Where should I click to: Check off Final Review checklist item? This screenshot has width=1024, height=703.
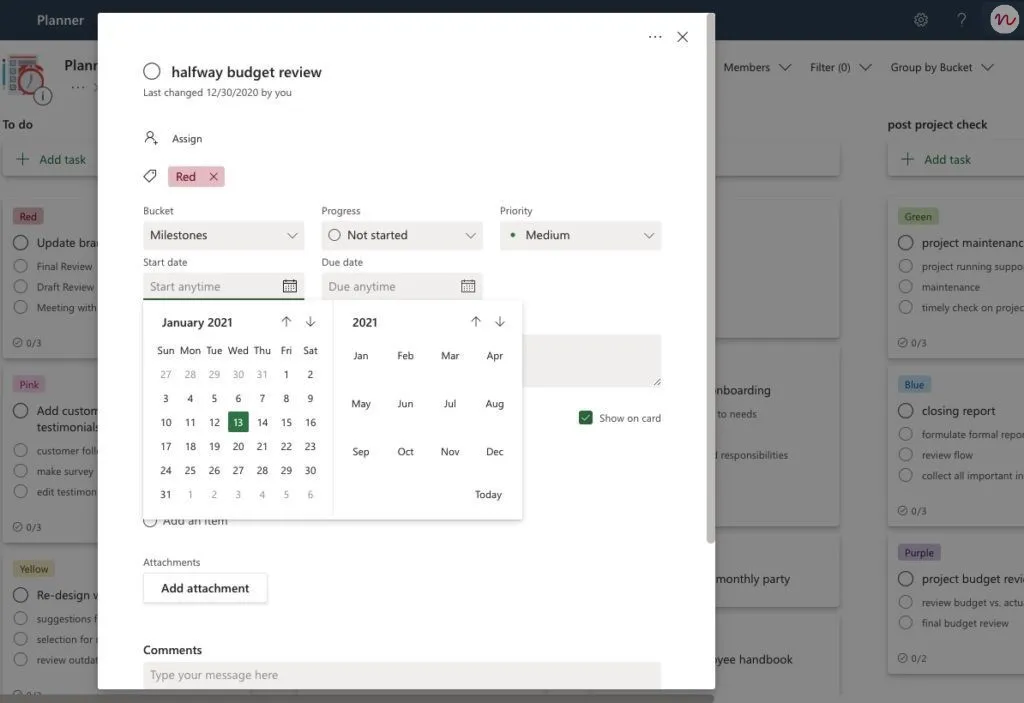pyautogui.click(x=21, y=266)
